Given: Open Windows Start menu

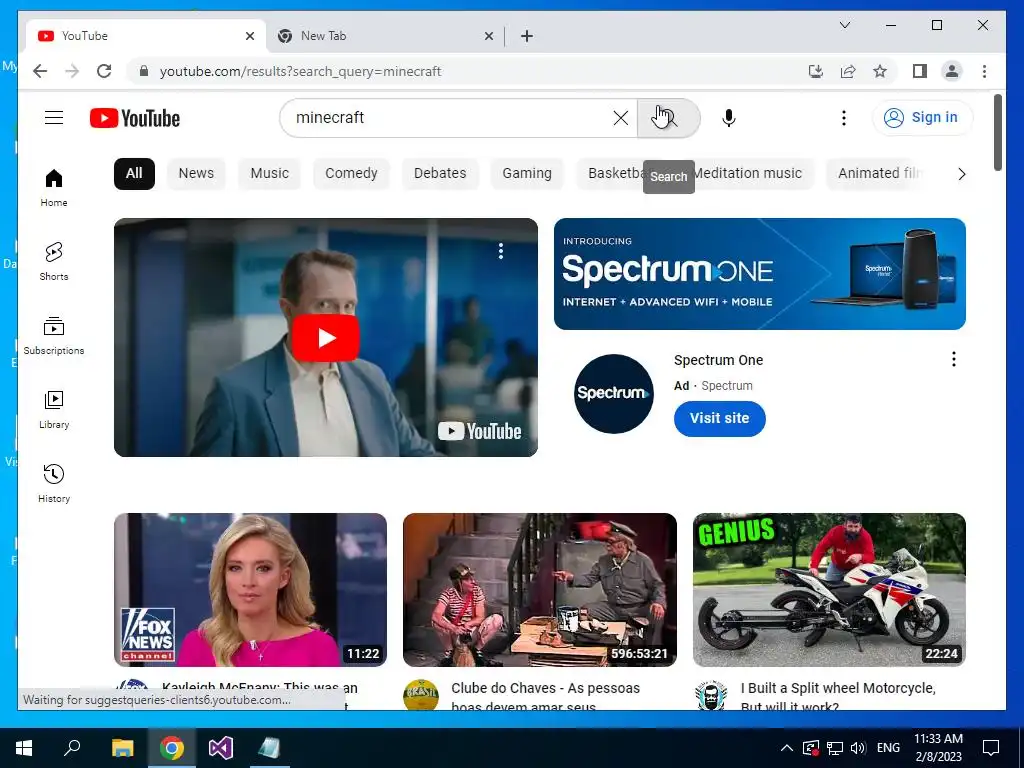Looking at the screenshot, I should (x=24, y=748).
